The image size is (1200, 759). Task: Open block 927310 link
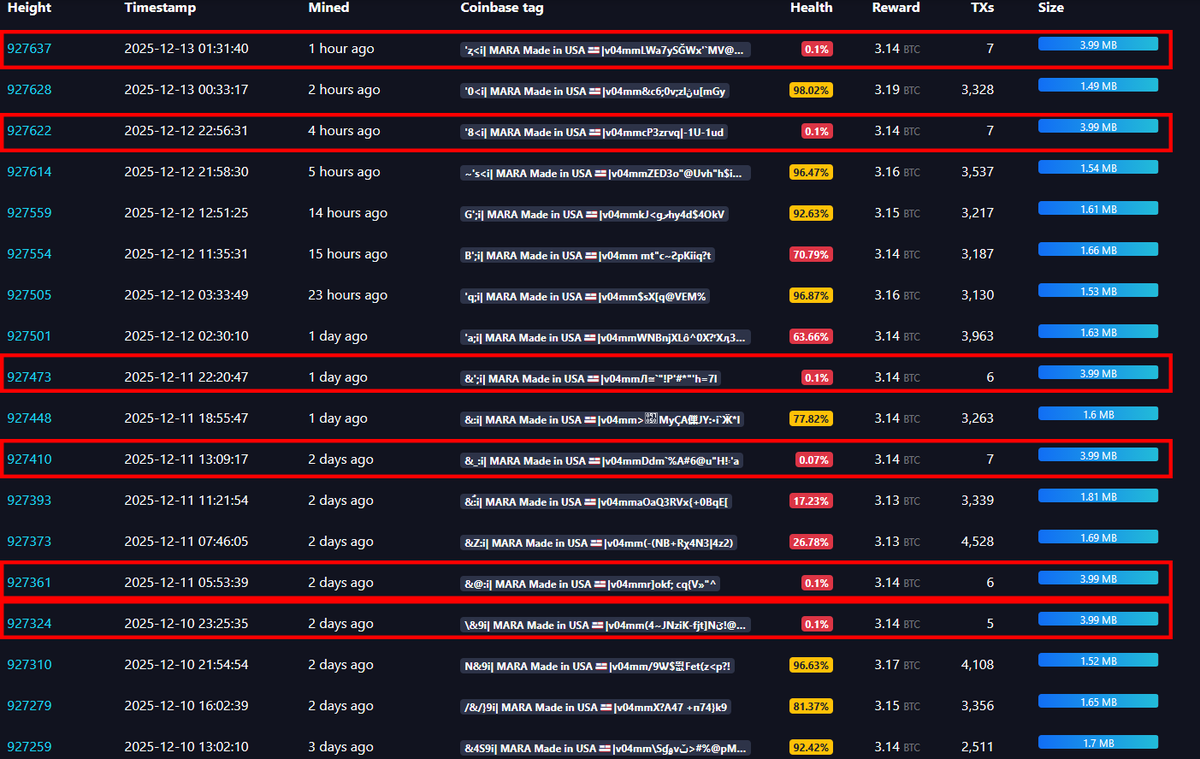tap(29, 665)
